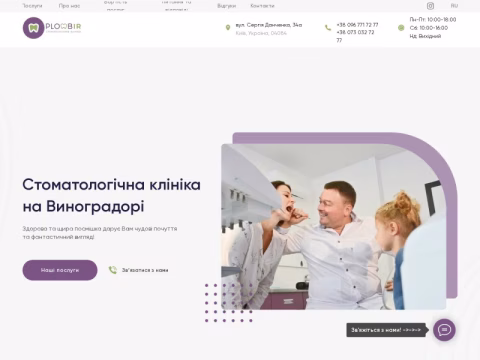
Task: Click the text "Сб: 10:00-16:00"
Action: click(x=429, y=28)
